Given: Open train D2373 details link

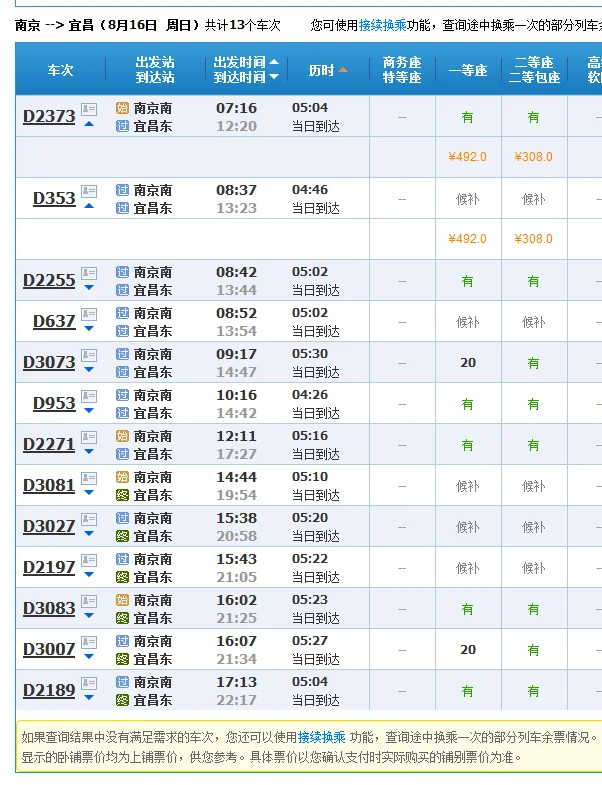Looking at the screenshot, I should point(49,116).
